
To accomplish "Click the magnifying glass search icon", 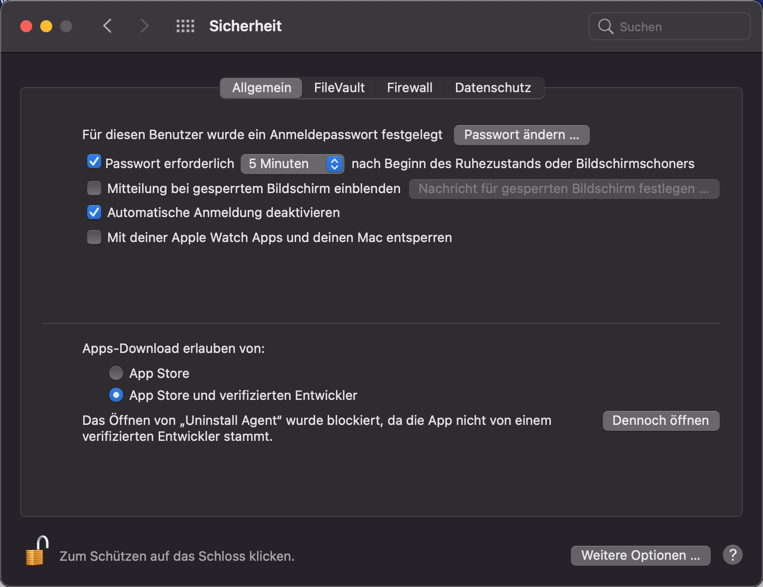I will pos(606,27).
